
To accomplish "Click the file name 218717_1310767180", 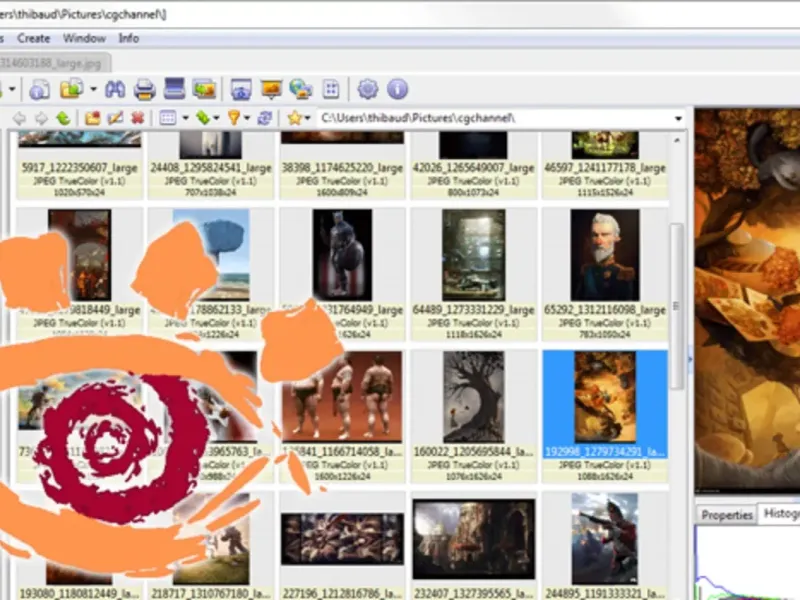I will pyautogui.click(x=211, y=594).
